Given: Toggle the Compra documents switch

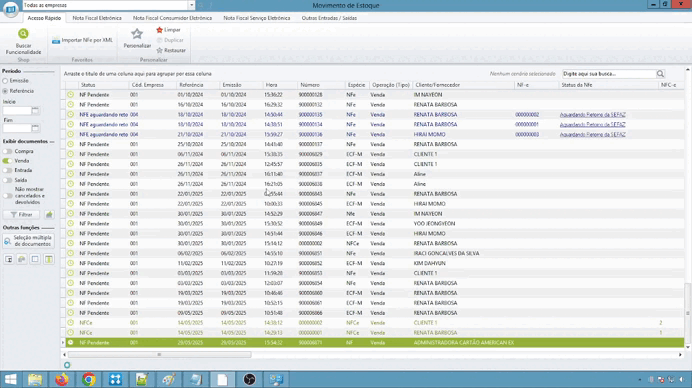Looking at the screenshot, I should pos(7,151).
